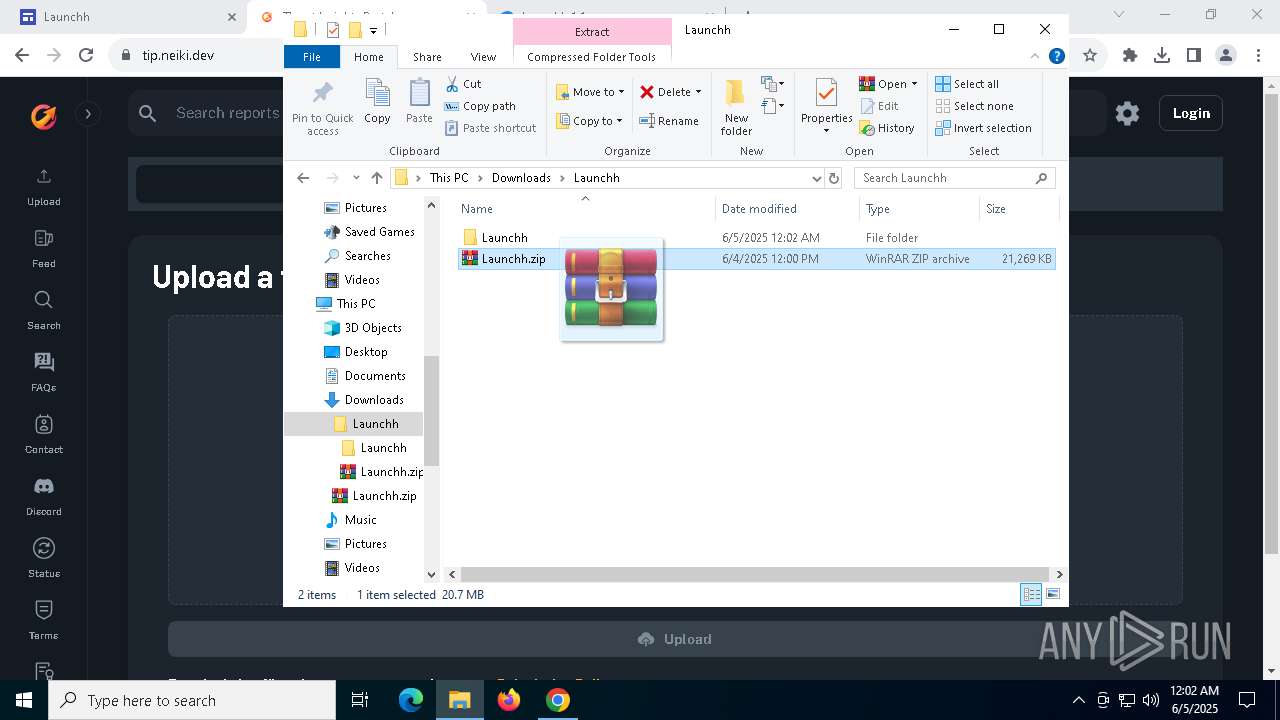Open website settings gear icon
Viewport: 1280px width, 720px height.
coord(1127,113)
